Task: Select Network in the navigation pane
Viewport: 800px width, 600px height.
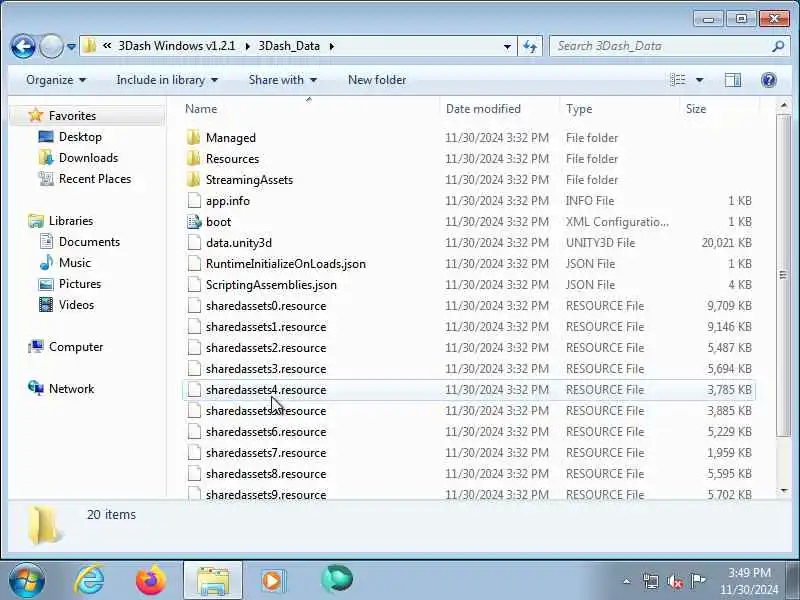Action: [x=71, y=389]
